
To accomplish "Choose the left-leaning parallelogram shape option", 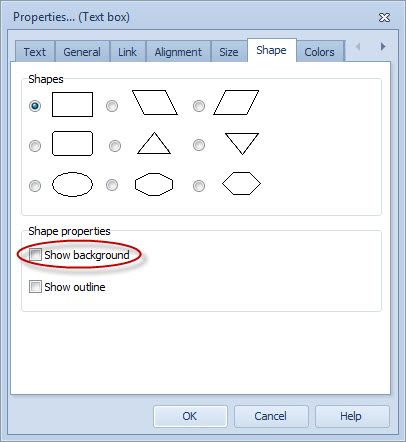I will pos(112,106).
